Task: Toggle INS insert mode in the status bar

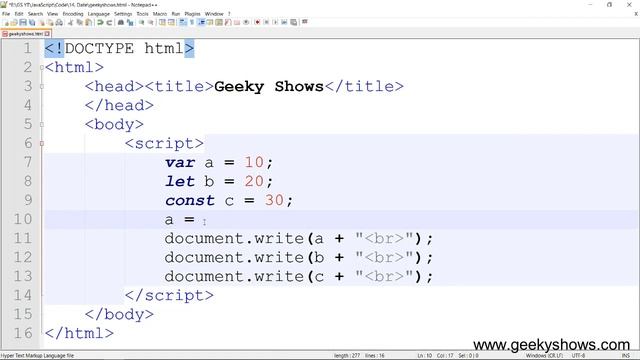Action: [625, 356]
